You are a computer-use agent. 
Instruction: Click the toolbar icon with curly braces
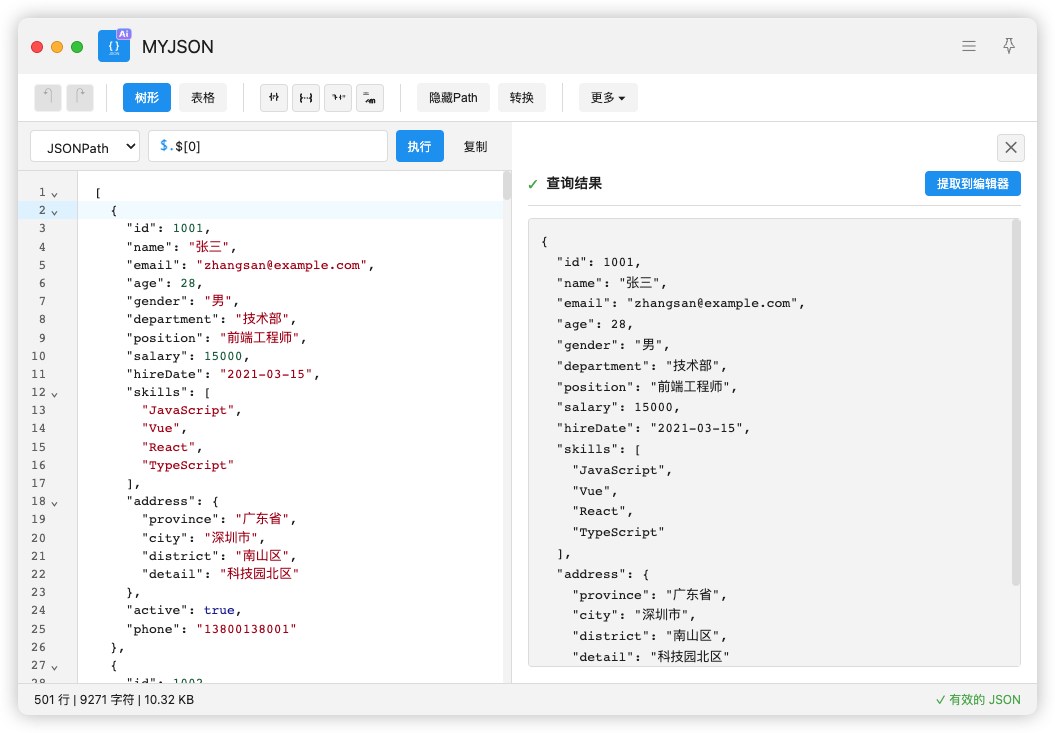point(306,97)
